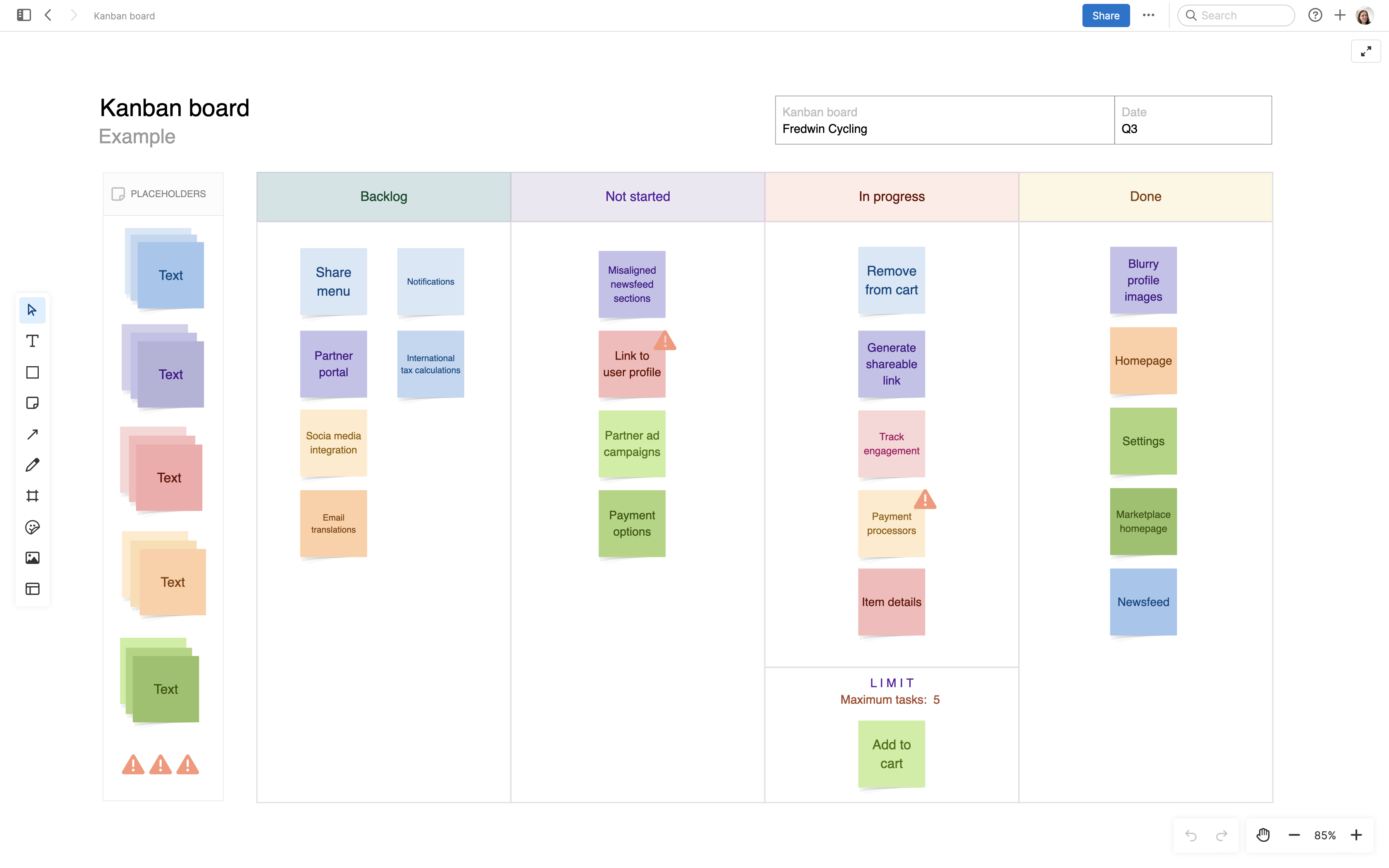Pick the sticky Note tool
This screenshot has height=868, width=1389.
32,403
